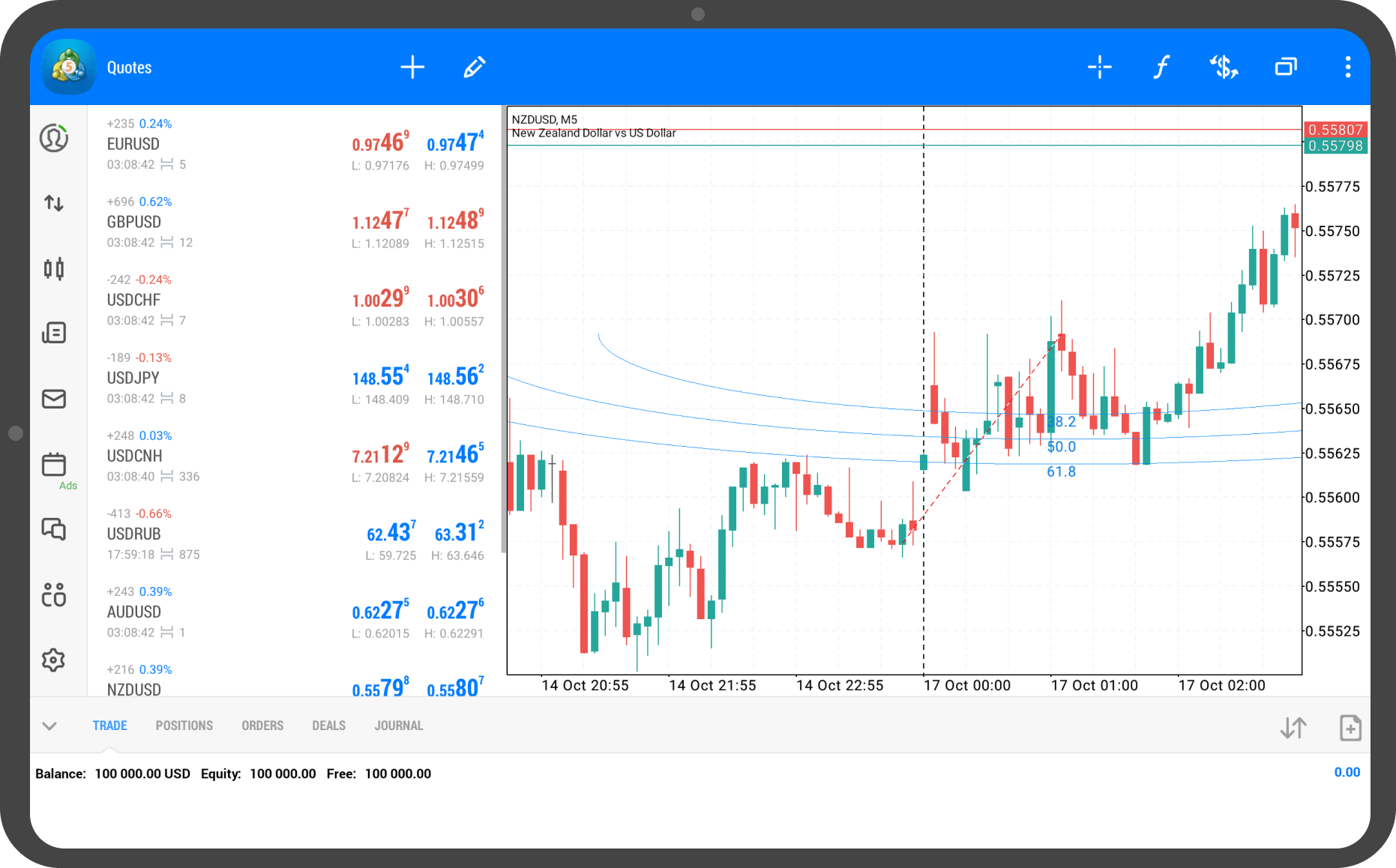Screen dimensions: 1396x868
Task: Open new order dollar icon
Action: point(1224,67)
